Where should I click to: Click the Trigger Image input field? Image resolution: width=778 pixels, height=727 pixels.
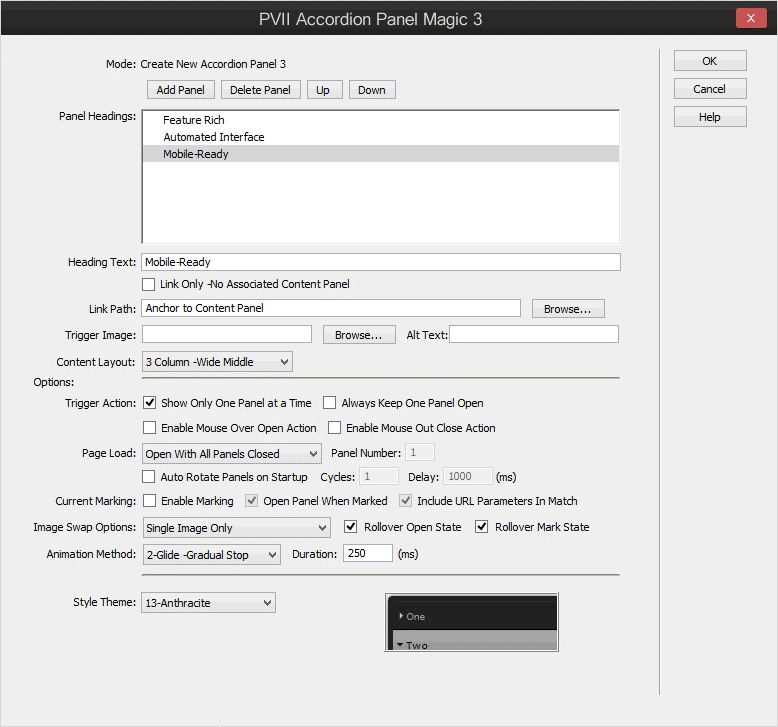click(x=227, y=334)
